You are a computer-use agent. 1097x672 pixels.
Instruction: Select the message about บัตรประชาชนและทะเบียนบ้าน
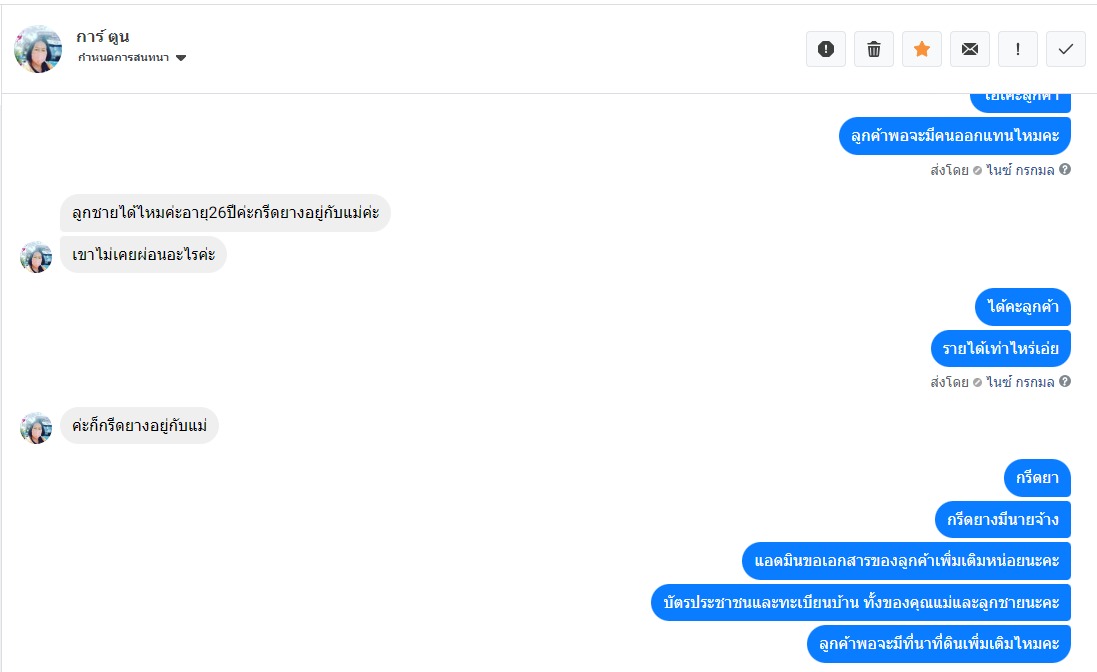click(861, 602)
